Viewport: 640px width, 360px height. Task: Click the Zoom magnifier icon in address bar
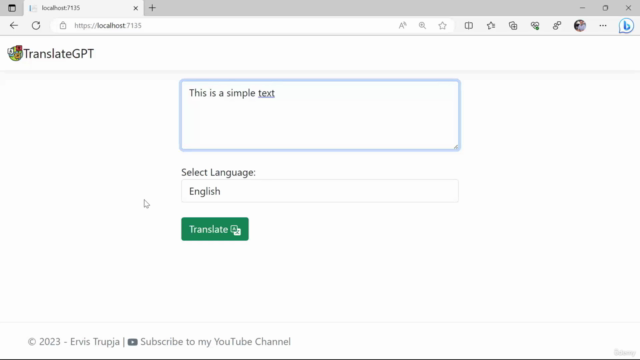point(422,25)
